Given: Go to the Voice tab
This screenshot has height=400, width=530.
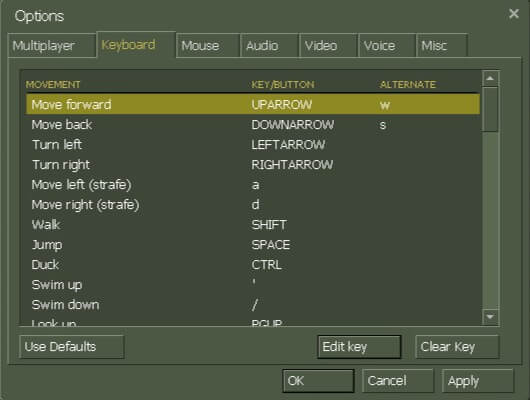Looking at the screenshot, I should click(387, 46).
